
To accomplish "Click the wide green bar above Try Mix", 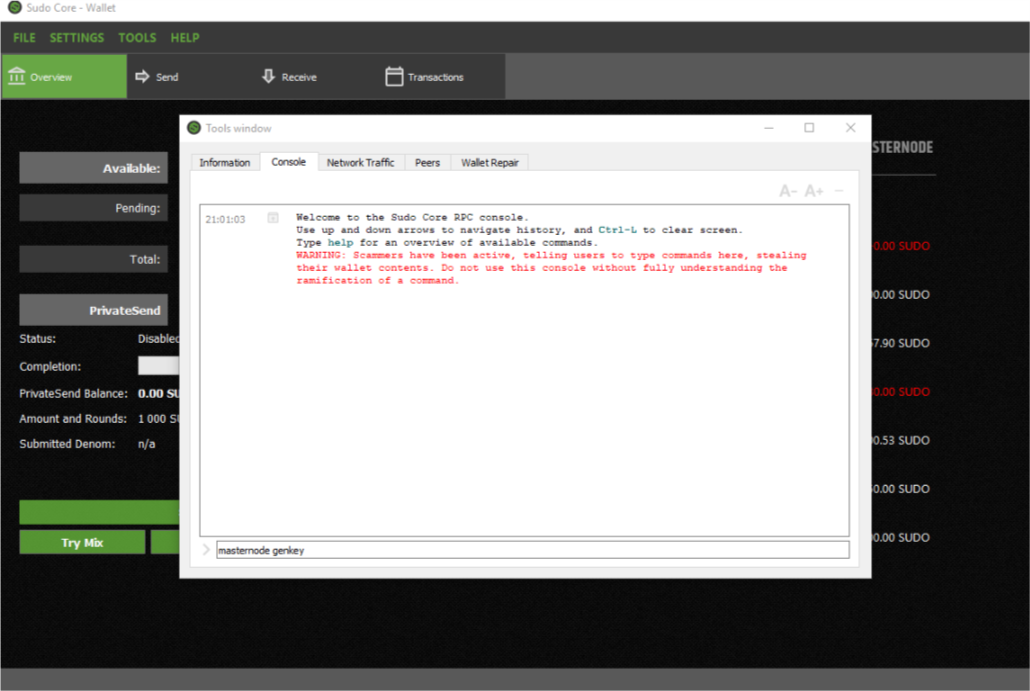I will (x=99, y=512).
